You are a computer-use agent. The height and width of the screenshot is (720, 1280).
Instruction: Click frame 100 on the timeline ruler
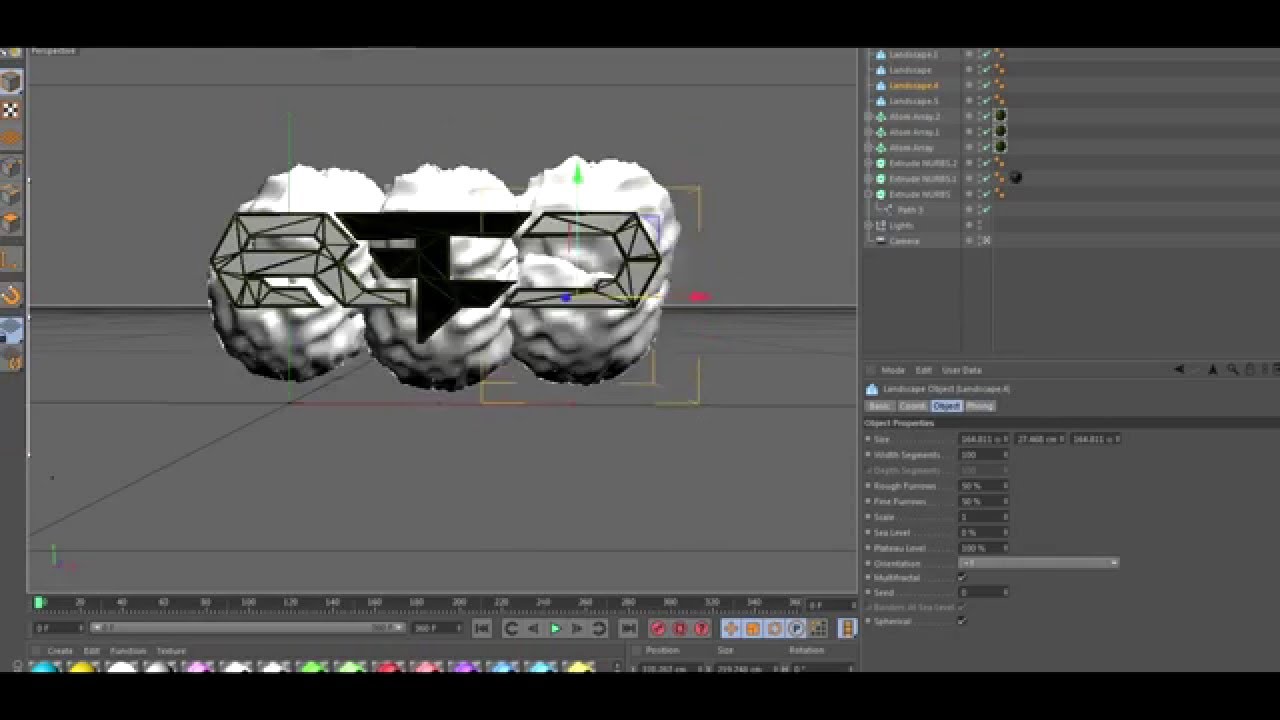coord(248,603)
